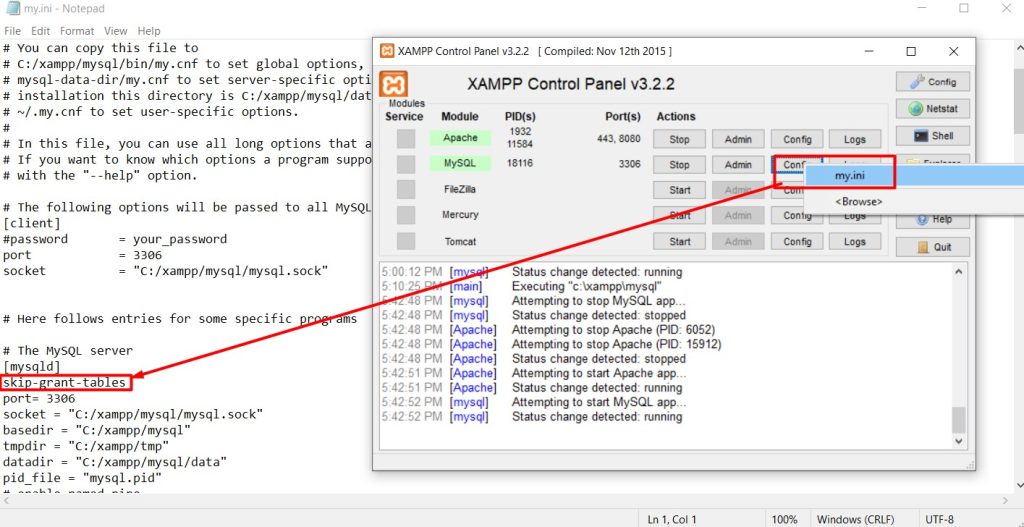Open global Config with wrench icon
Image resolution: width=1024 pixels, height=527 pixels.
[x=933, y=82]
